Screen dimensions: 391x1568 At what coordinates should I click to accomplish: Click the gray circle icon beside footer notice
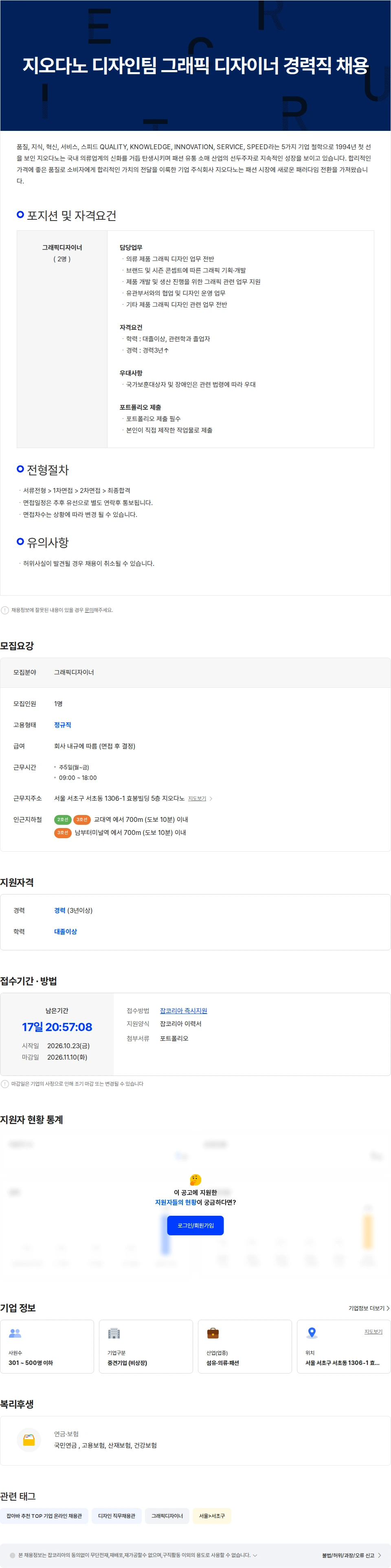click(12, 1555)
